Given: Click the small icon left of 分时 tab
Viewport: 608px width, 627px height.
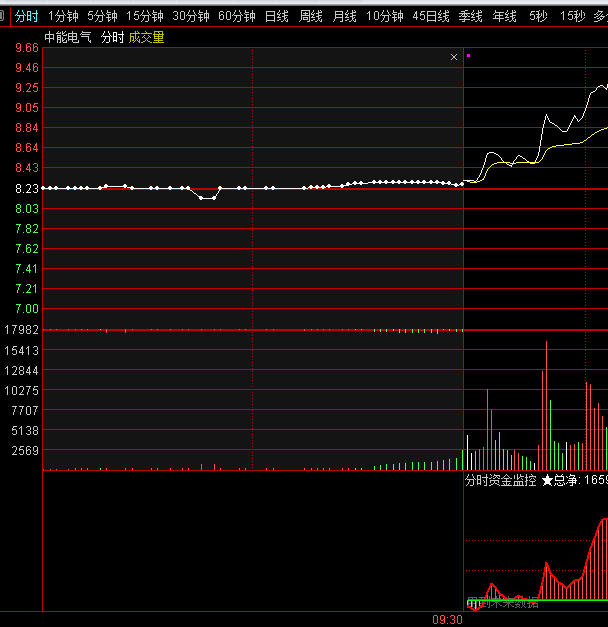Looking at the screenshot, I should pyautogui.click(x=3, y=16).
